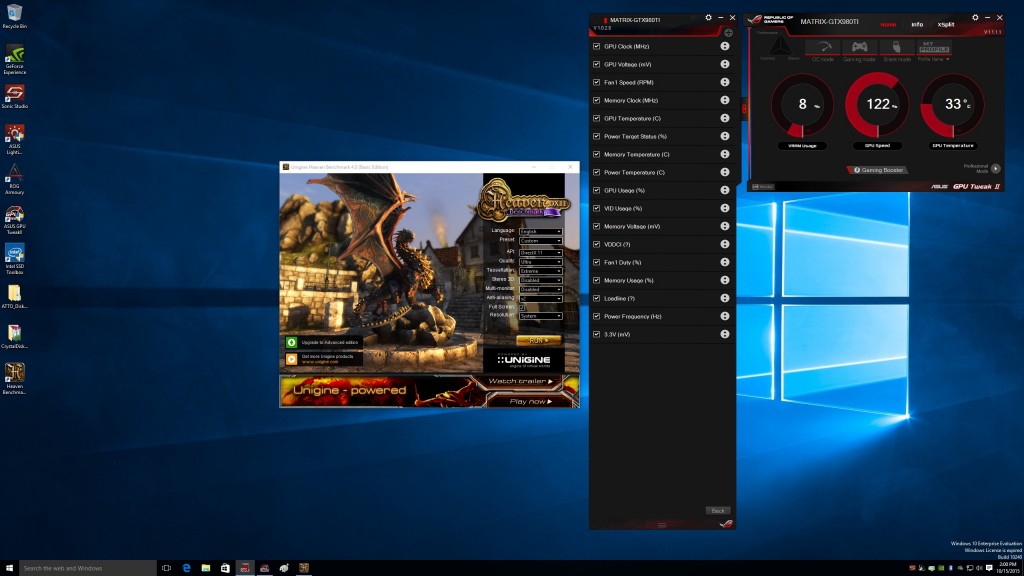
Task: Open the Recycle Bin desktop icon
Action: pyautogui.click(x=14, y=16)
